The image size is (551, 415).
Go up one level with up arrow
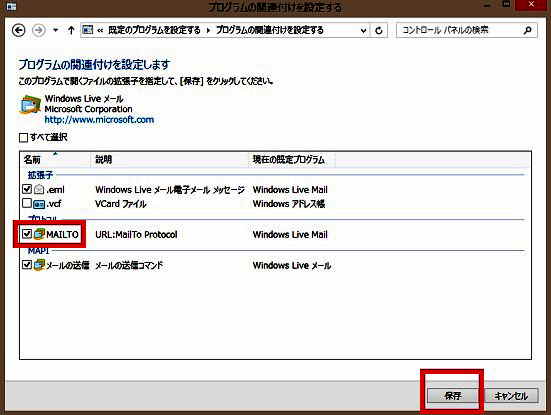click(71, 30)
